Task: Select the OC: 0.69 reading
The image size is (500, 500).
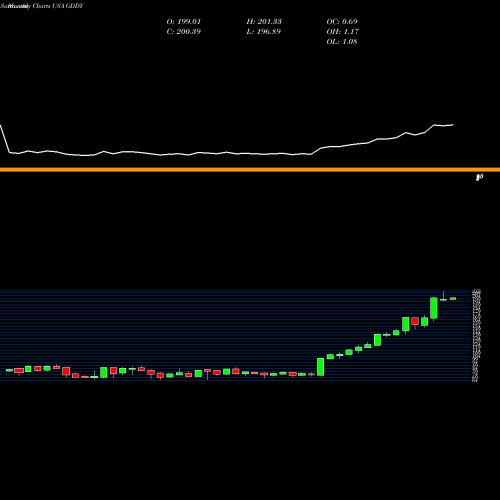Action: (x=342, y=22)
